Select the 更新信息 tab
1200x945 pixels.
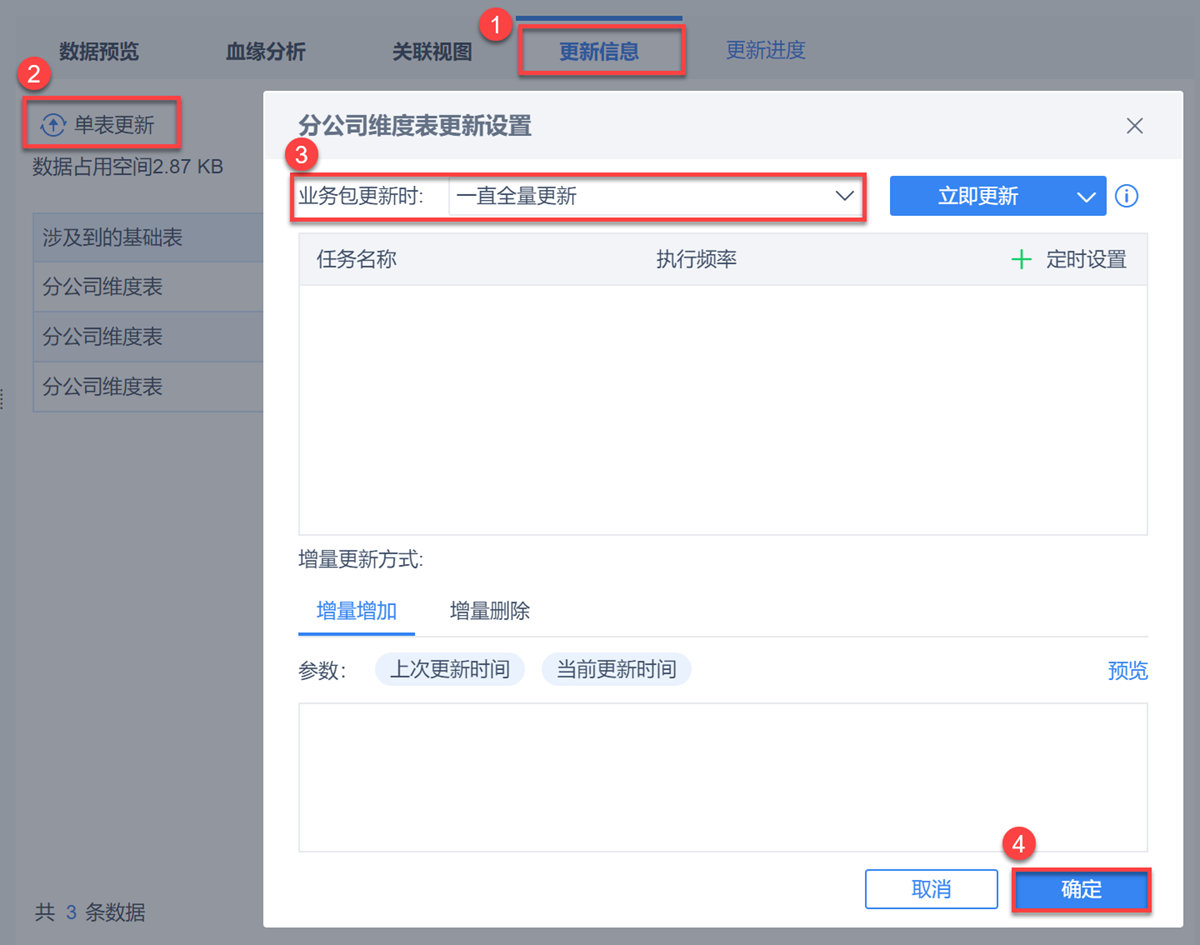pyautogui.click(x=599, y=52)
